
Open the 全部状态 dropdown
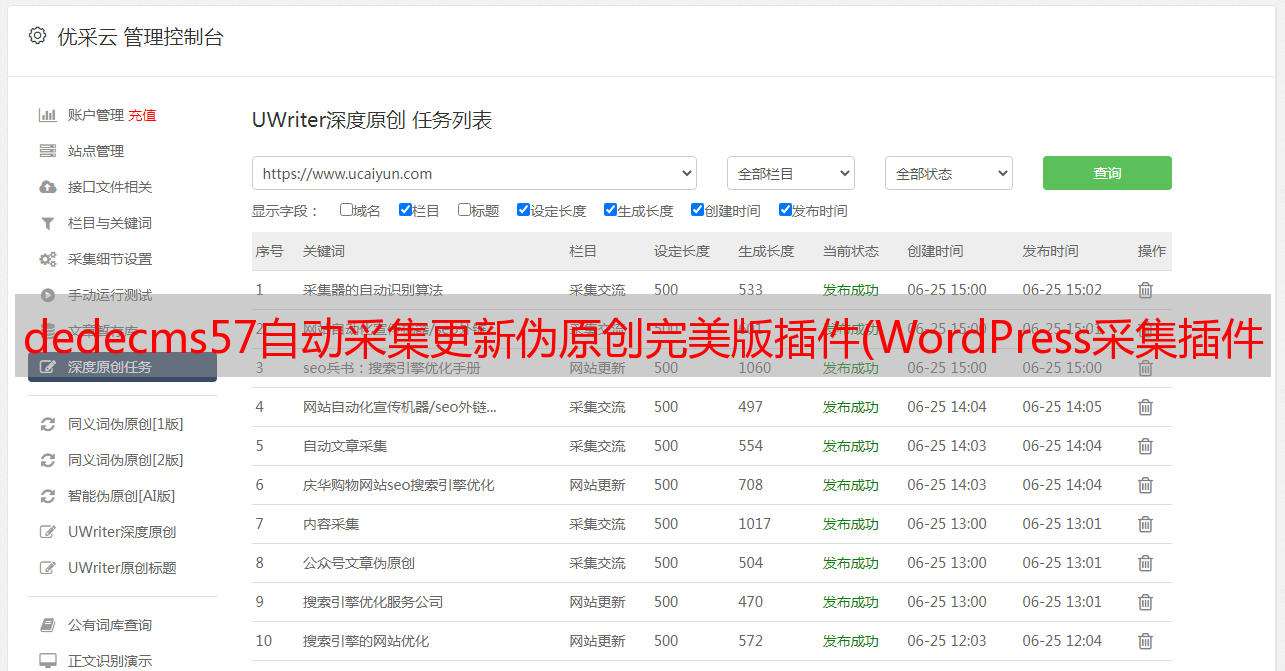[x=949, y=173]
